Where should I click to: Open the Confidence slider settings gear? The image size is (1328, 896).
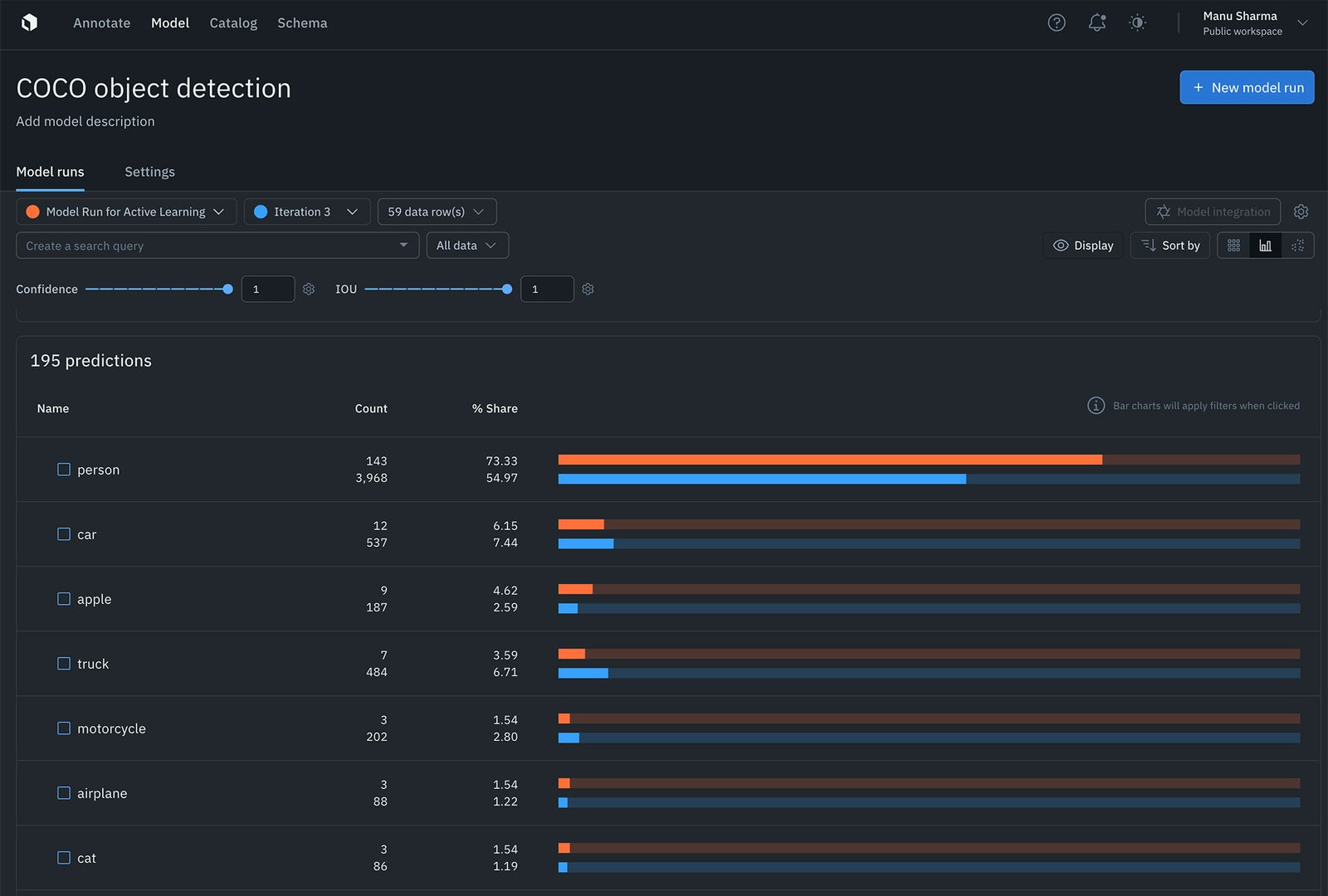tap(309, 289)
